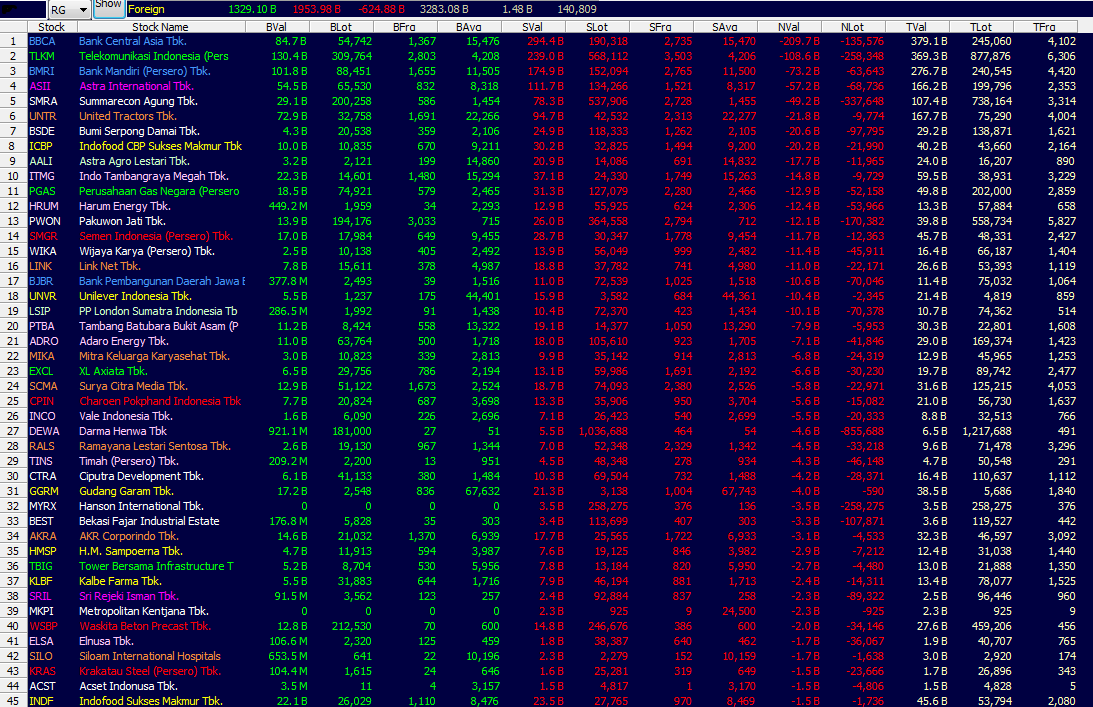Viewport: 1093px width, 707px height.
Task: Select the ITMG stock code
Action: point(42,176)
